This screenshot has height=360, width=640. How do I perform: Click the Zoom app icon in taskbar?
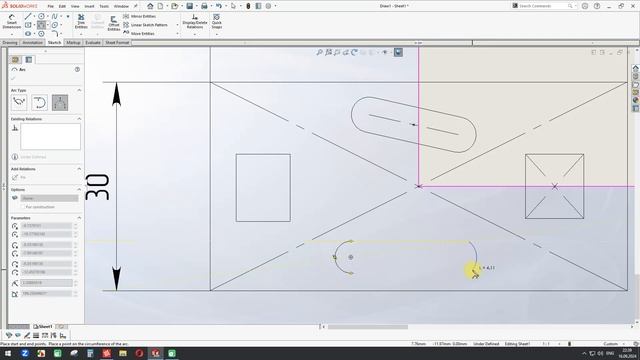click(x=24, y=353)
